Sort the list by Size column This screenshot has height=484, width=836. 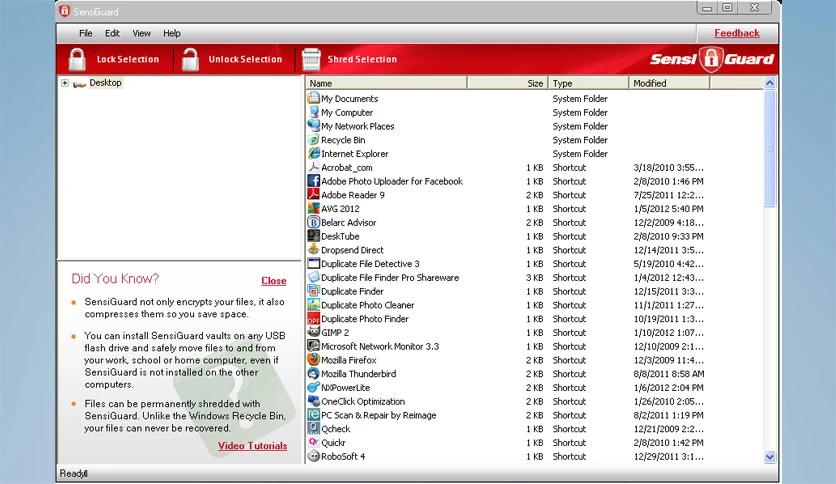click(508, 83)
